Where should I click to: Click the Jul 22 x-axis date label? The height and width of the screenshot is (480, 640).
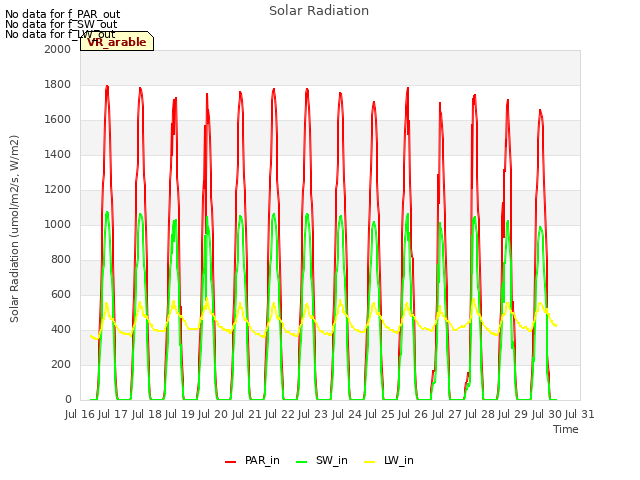tap(280, 414)
